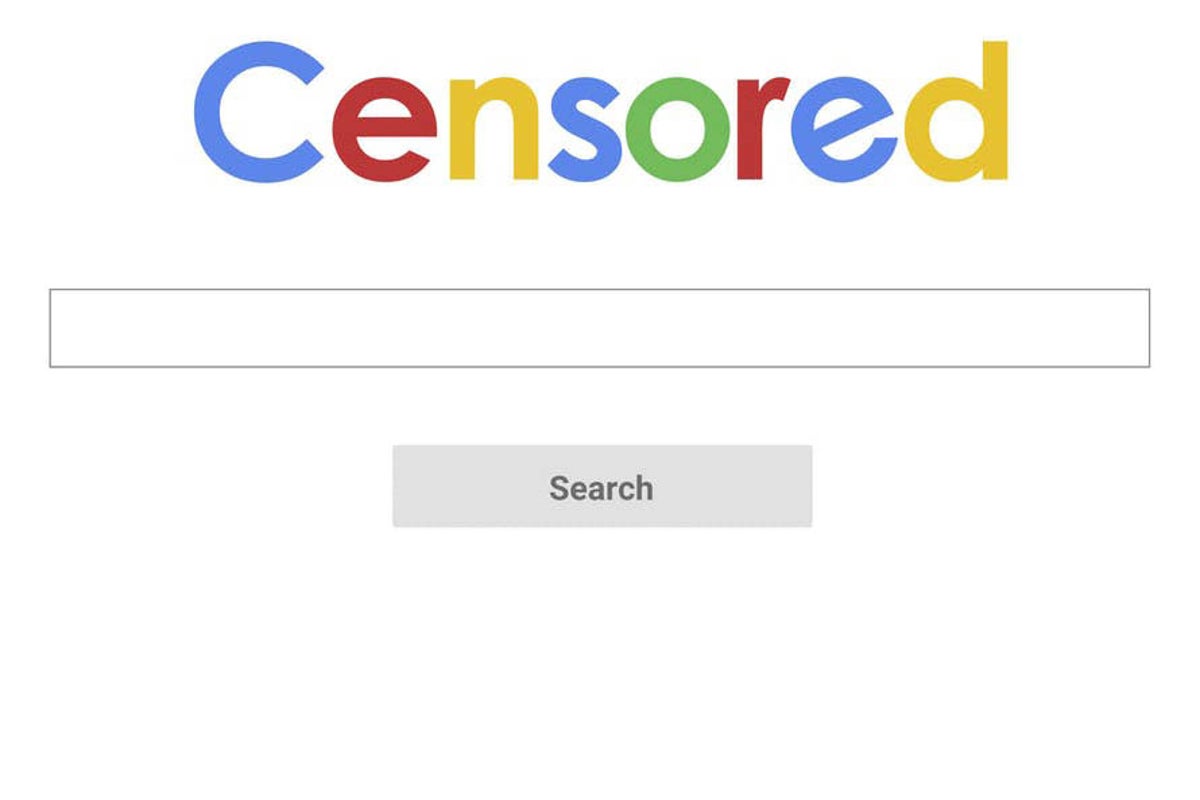Click the outlined text box above the Search button

tap(600, 328)
